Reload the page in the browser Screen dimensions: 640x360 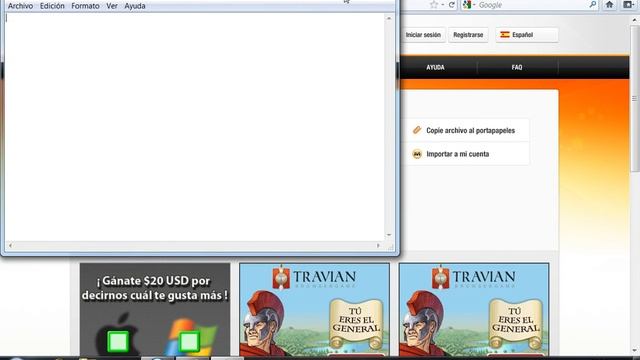(451, 5)
